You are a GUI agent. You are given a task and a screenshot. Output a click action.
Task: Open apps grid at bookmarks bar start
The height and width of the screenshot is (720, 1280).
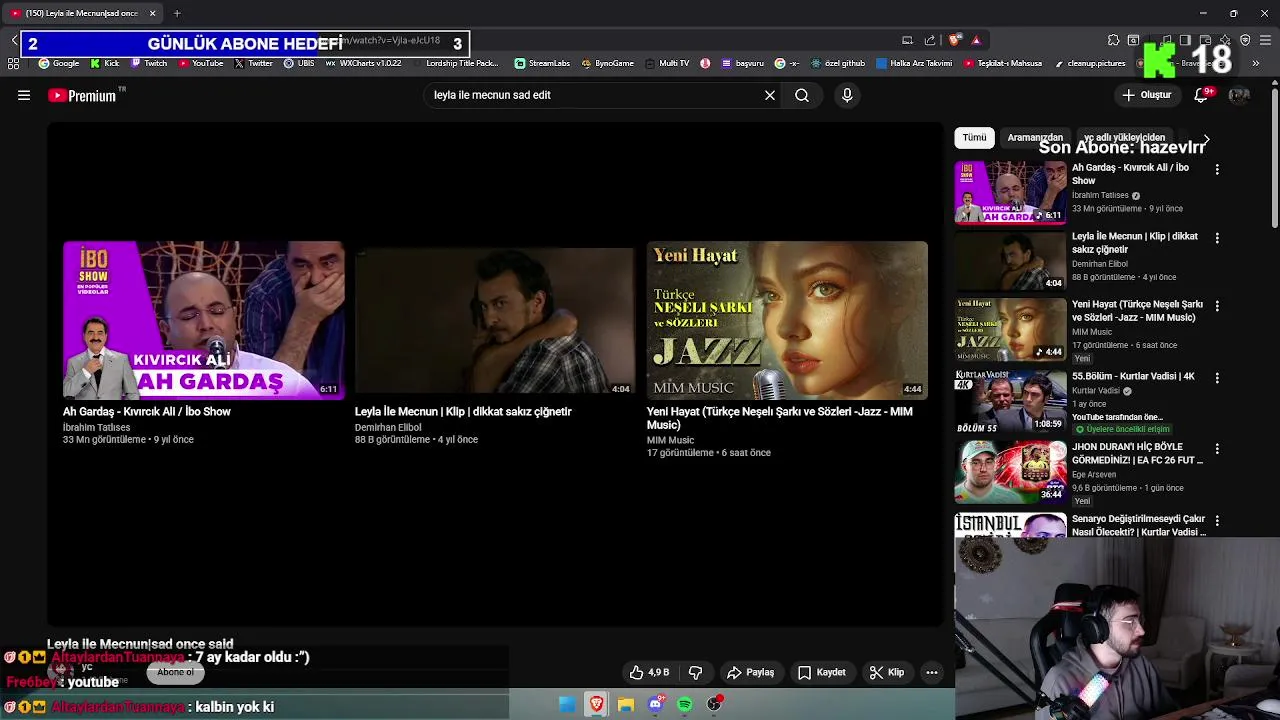pyautogui.click(x=14, y=63)
